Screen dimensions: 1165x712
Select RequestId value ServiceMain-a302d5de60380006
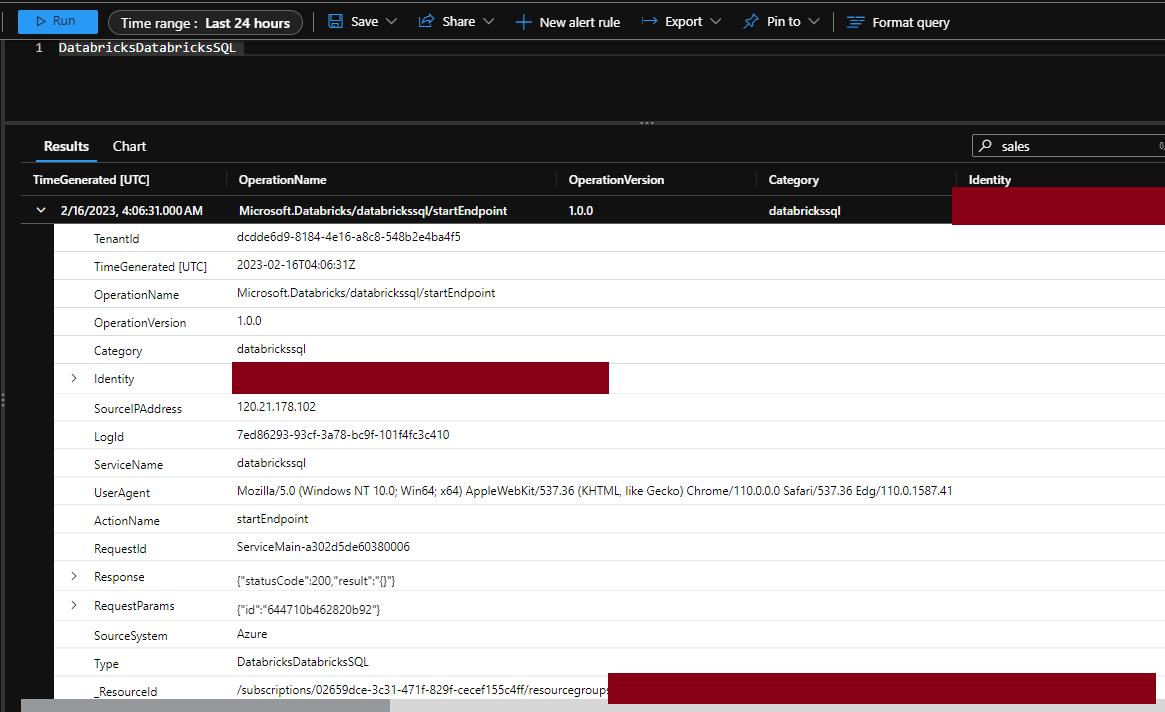[x=323, y=547]
